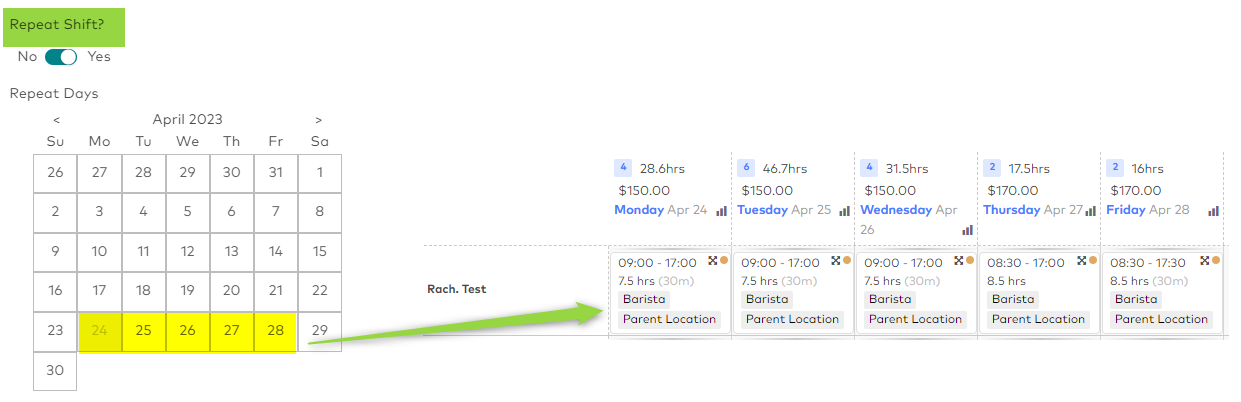Go to the next month in the calendar
This screenshot has height=402, width=1241.
pyautogui.click(x=319, y=120)
